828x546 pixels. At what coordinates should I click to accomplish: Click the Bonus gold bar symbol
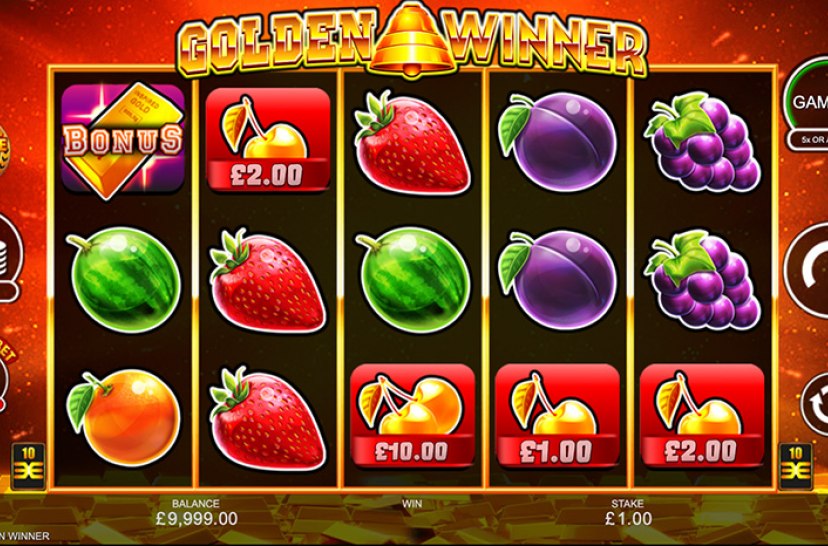(x=123, y=140)
